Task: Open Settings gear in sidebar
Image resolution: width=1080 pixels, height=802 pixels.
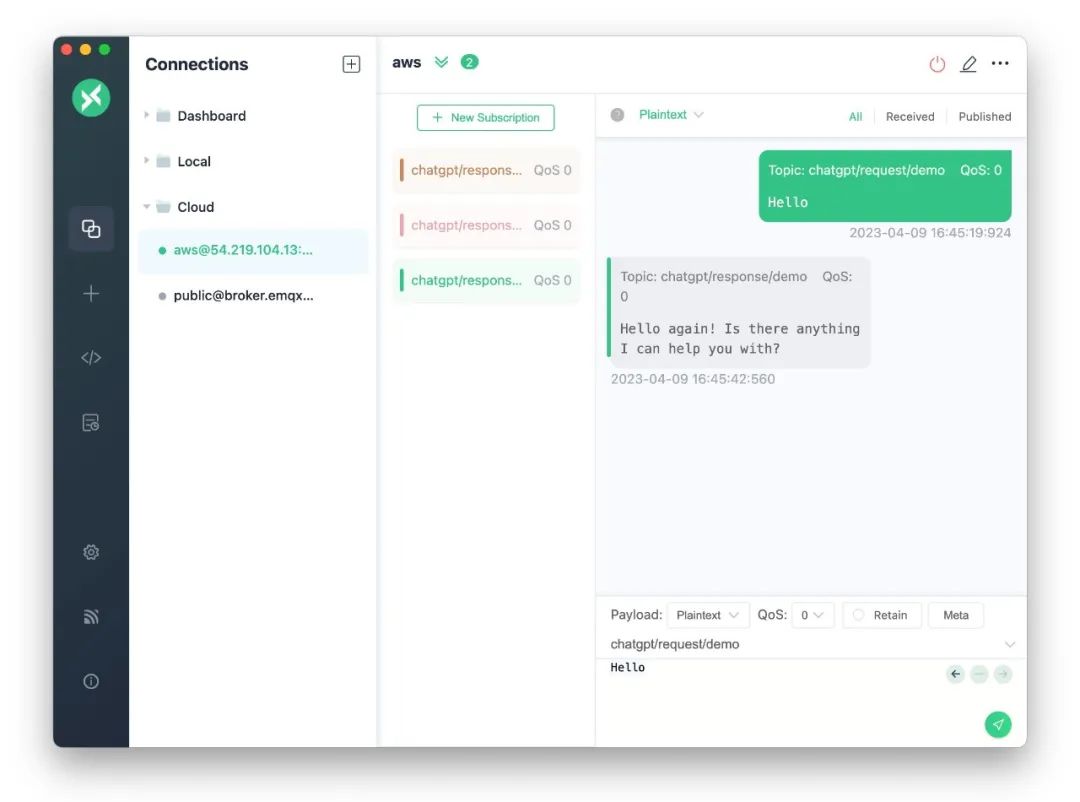Action: (x=91, y=552)
